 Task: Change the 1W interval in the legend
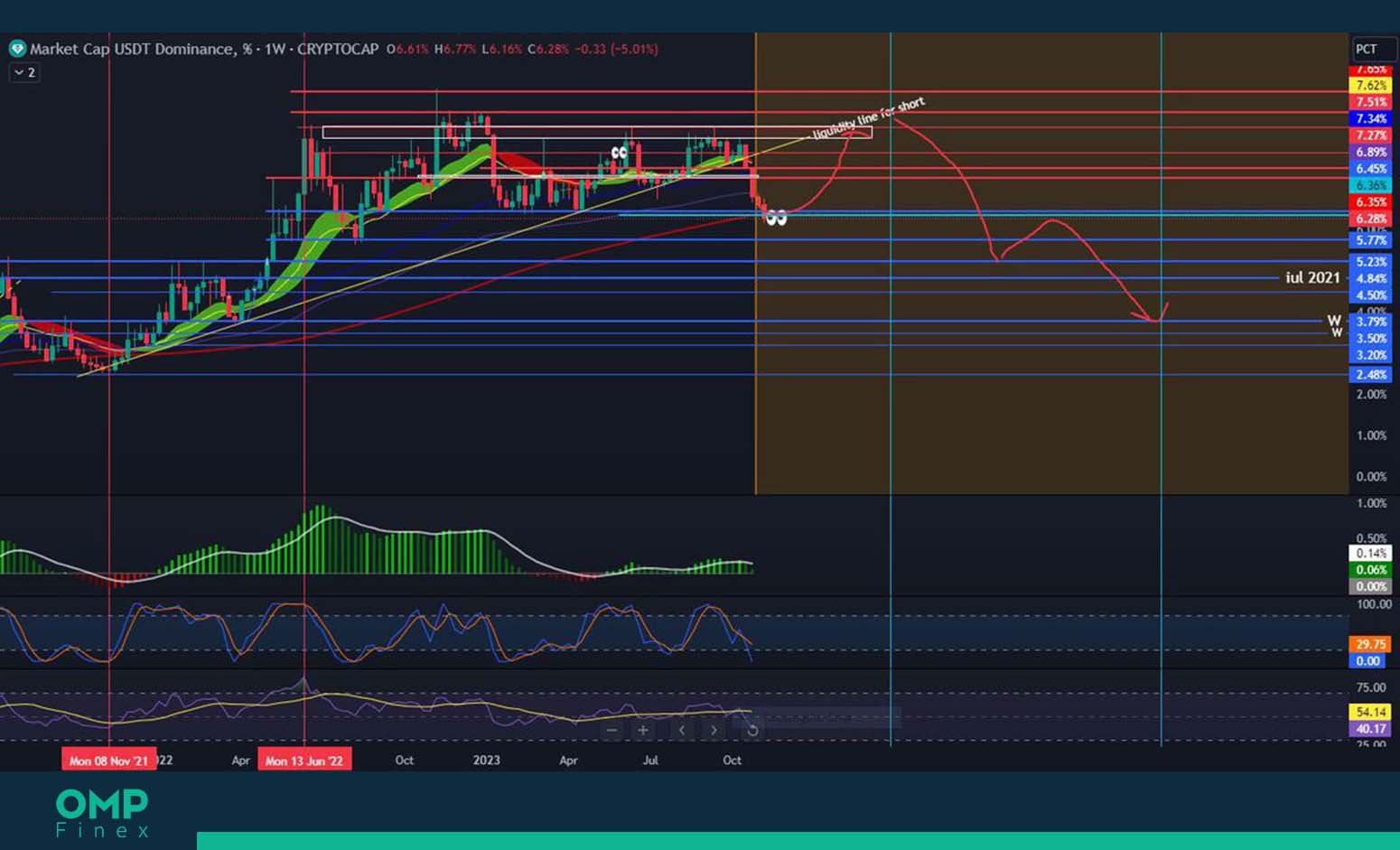pyautogui.click(x=275, y=49)
